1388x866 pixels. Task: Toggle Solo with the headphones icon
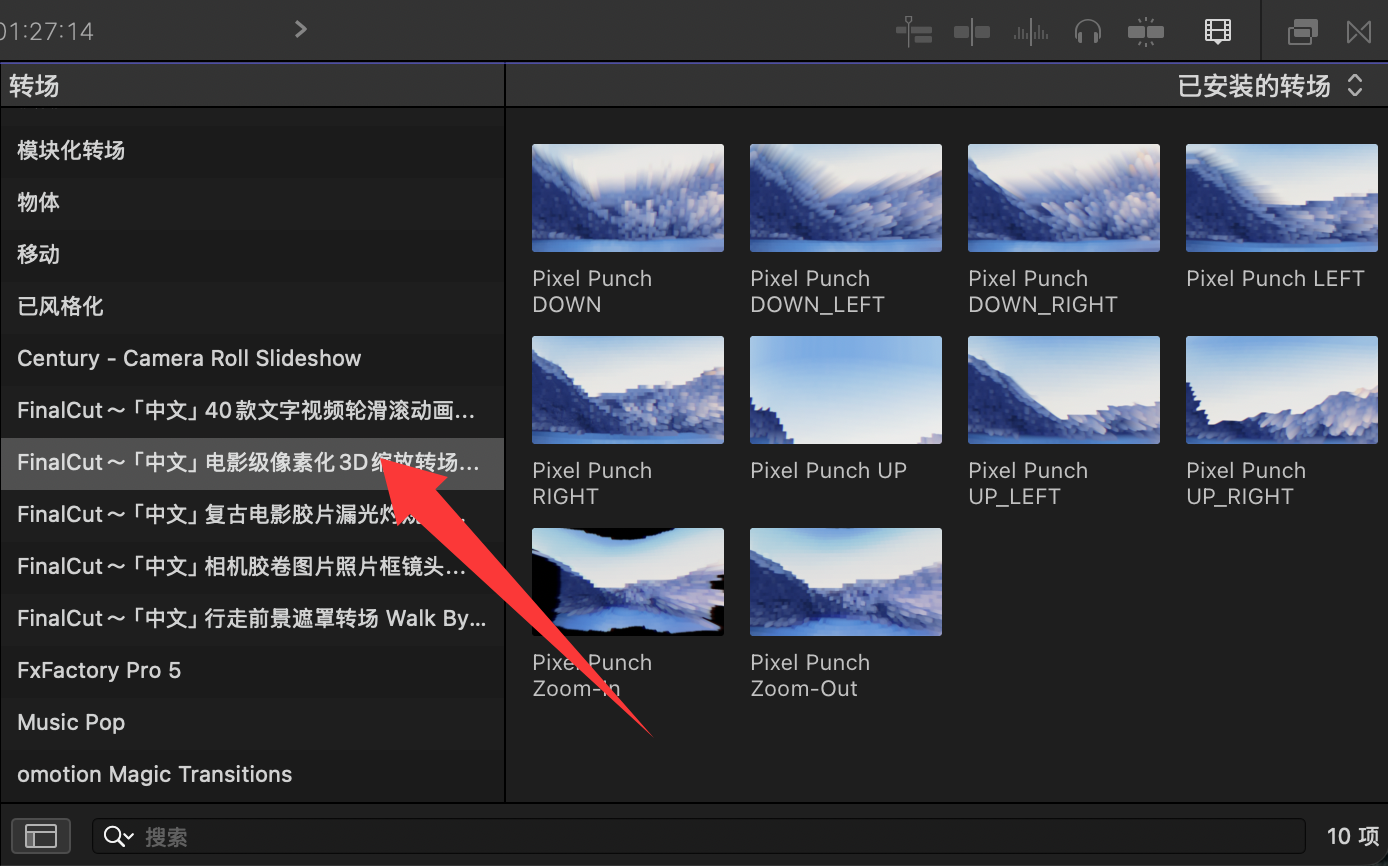(1087, 32)
